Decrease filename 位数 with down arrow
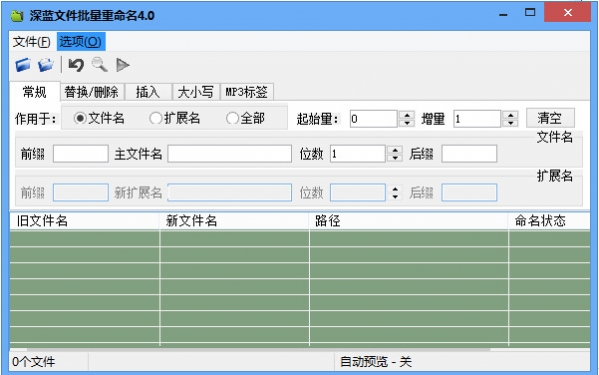Screen dimensions: 599x375 [395, 158]
